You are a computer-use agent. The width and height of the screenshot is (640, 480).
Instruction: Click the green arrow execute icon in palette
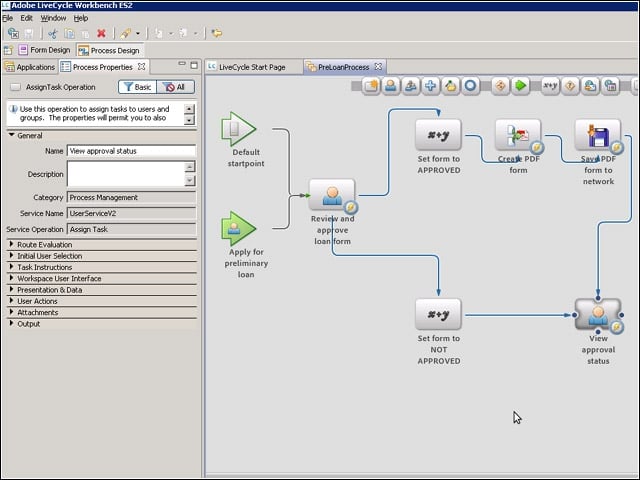point(520,86)
